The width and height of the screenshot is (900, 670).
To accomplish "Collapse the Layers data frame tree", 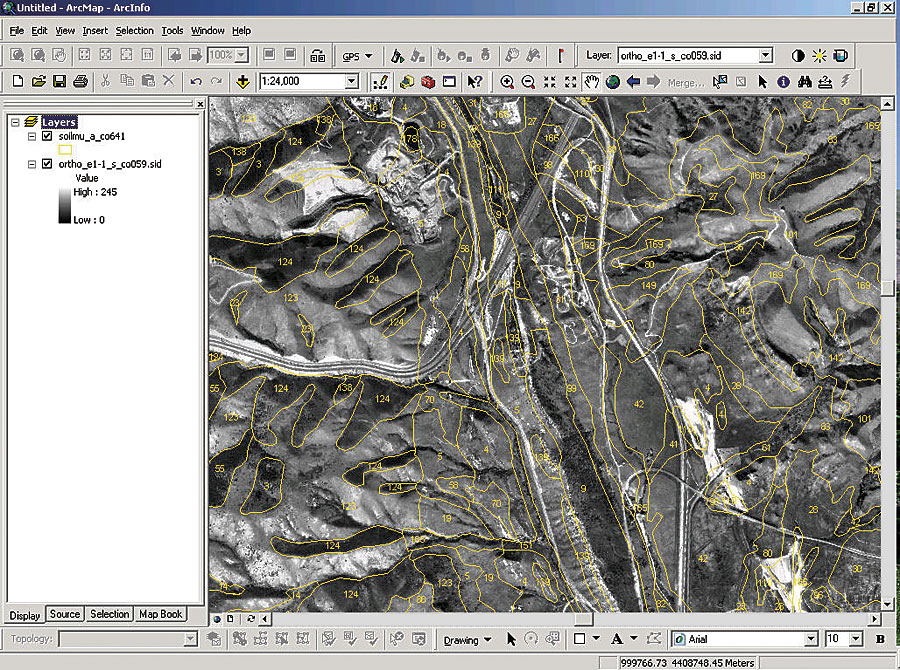I will [x=15, y=122].
